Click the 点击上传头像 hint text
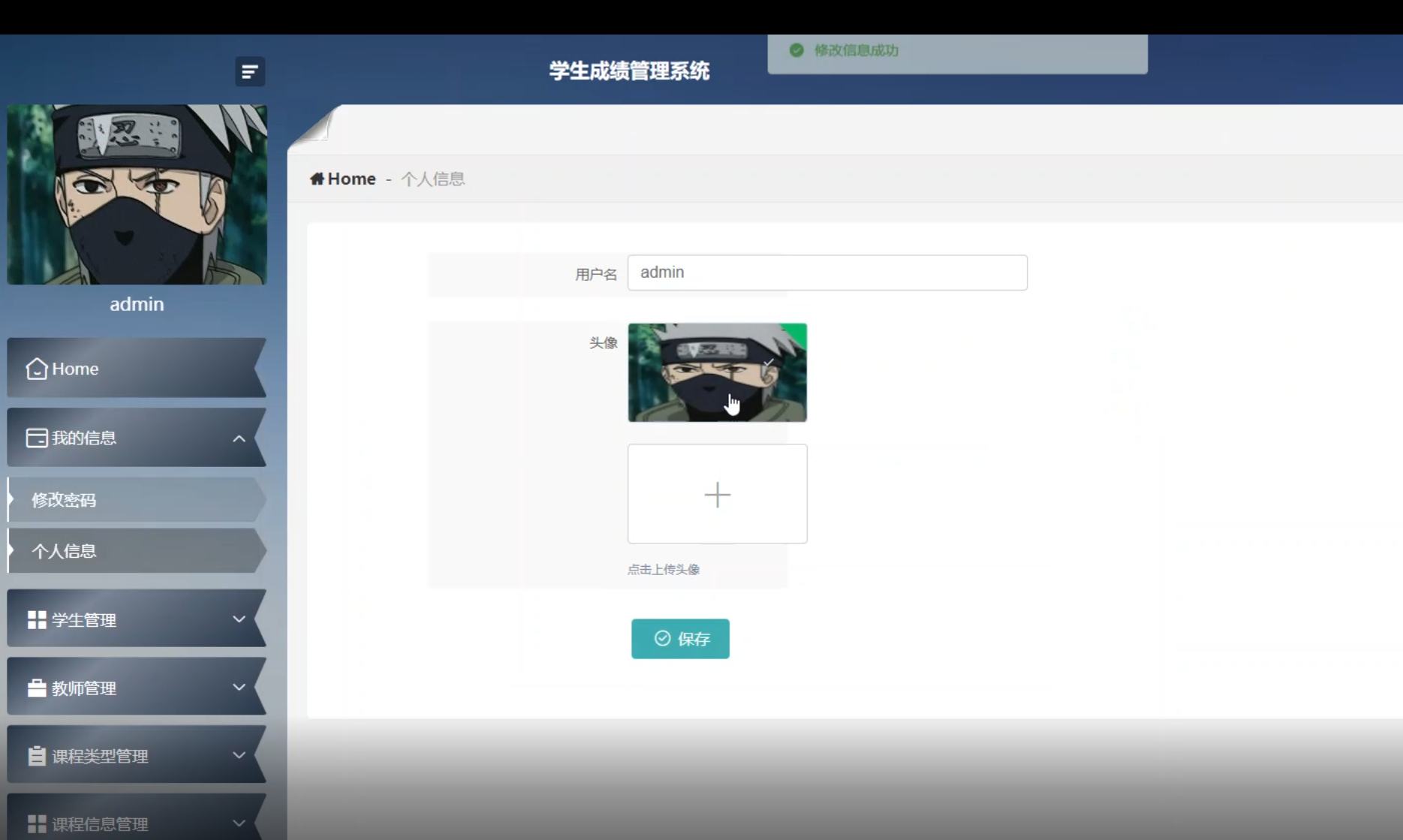 [664, 569]
